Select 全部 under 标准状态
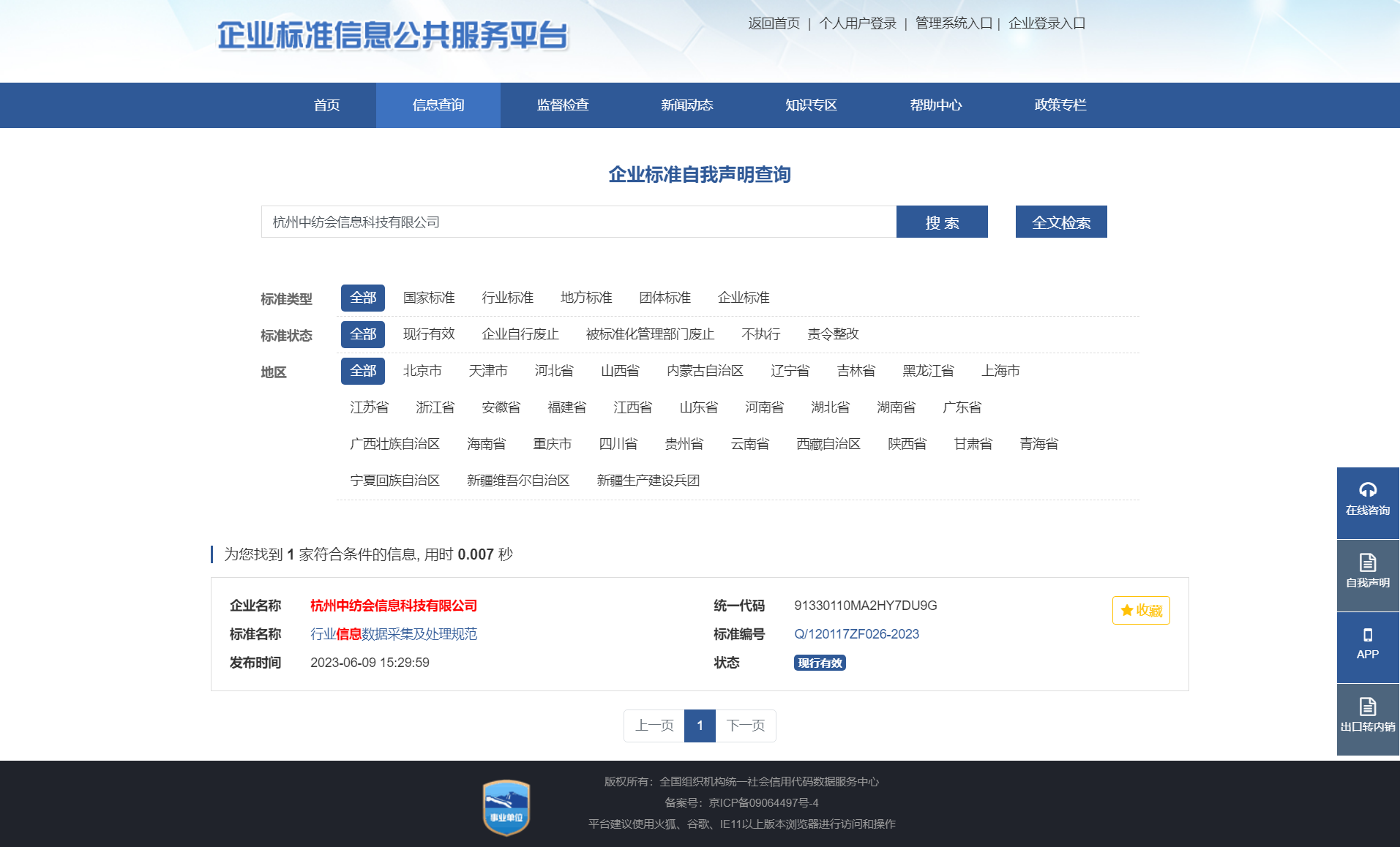Viewport: 1400px width, 847px height. pos(363,334)
